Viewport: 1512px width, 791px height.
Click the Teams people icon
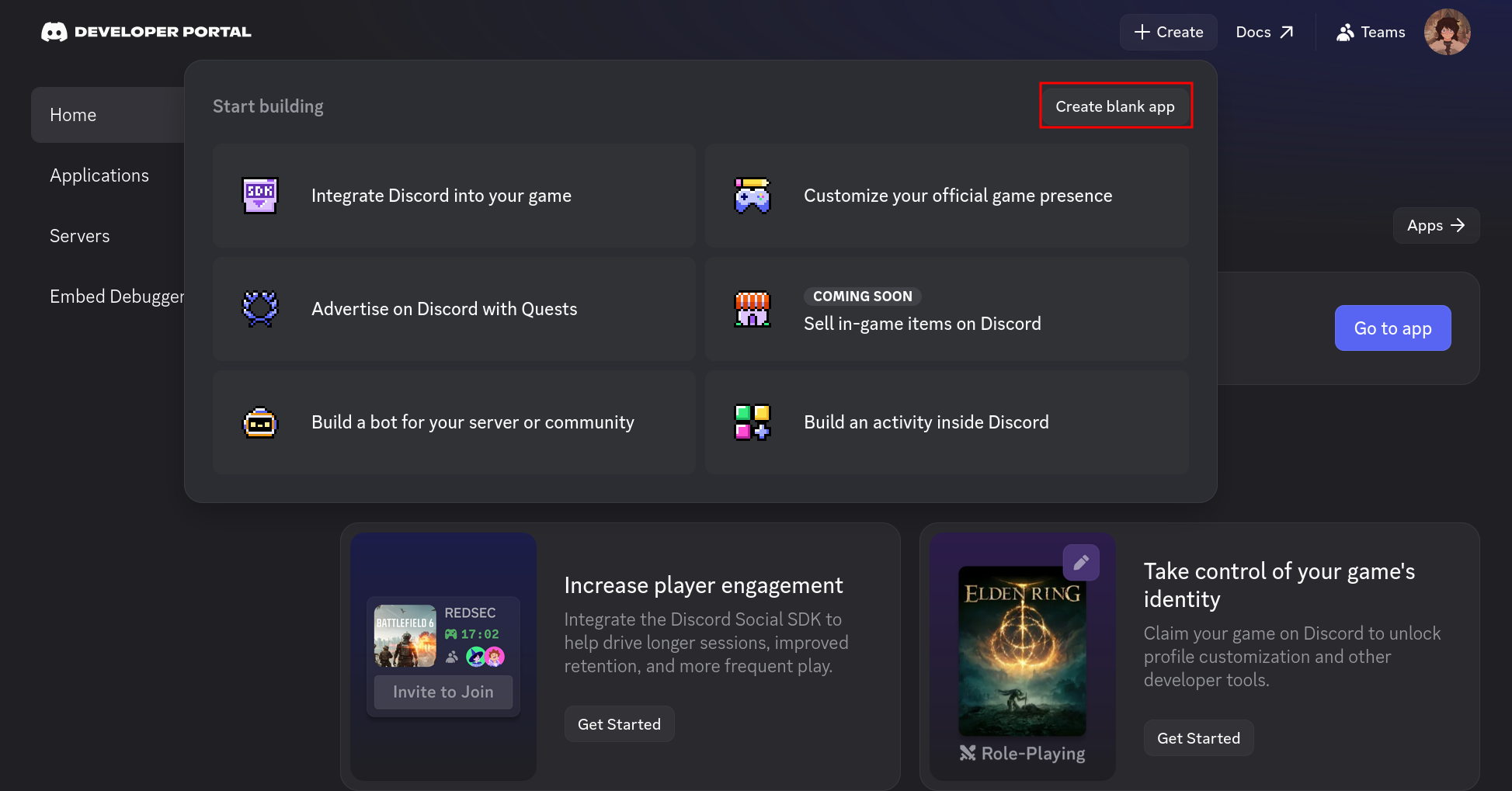coord(1345,32)
